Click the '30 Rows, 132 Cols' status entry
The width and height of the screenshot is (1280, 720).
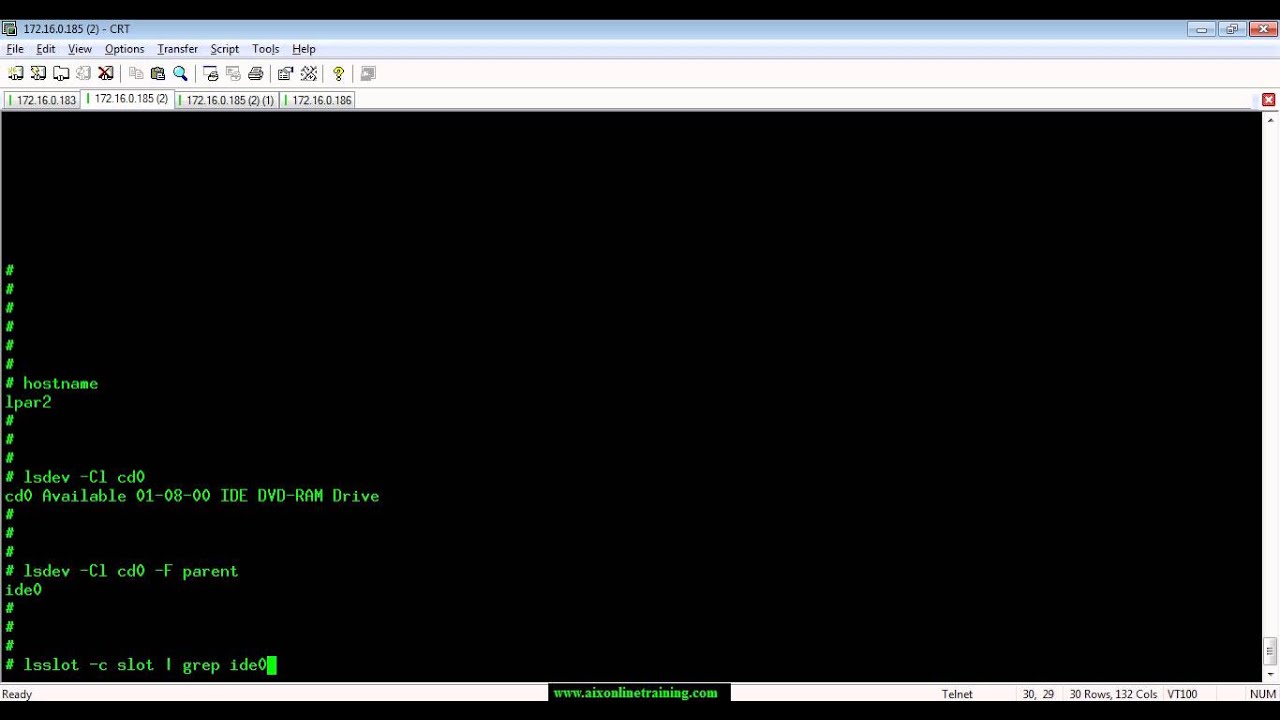1113,694
